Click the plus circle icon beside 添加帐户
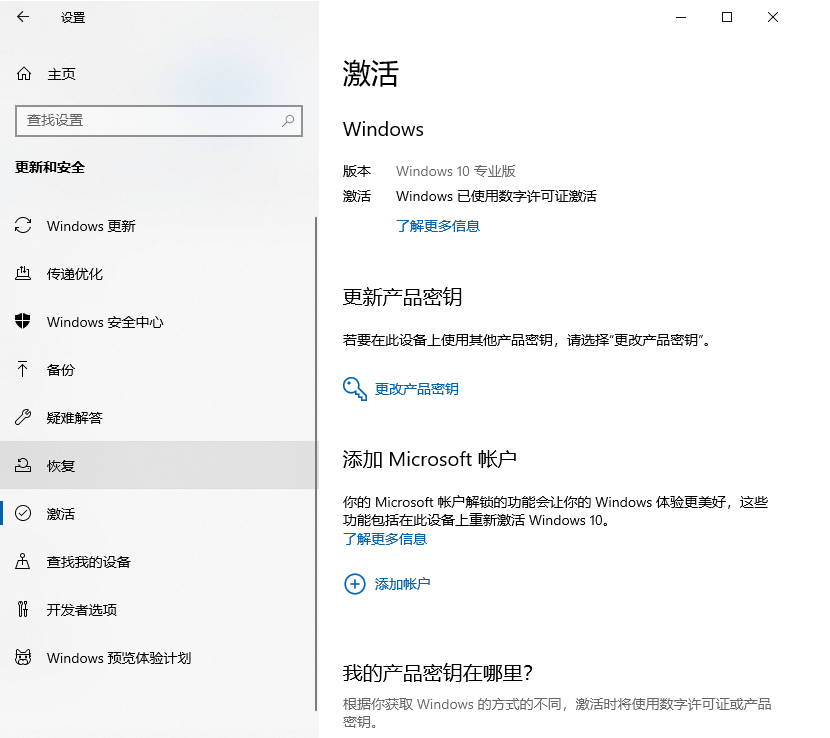Image resolution: width=830 pixels, height=738 pixels. (355, 584)
